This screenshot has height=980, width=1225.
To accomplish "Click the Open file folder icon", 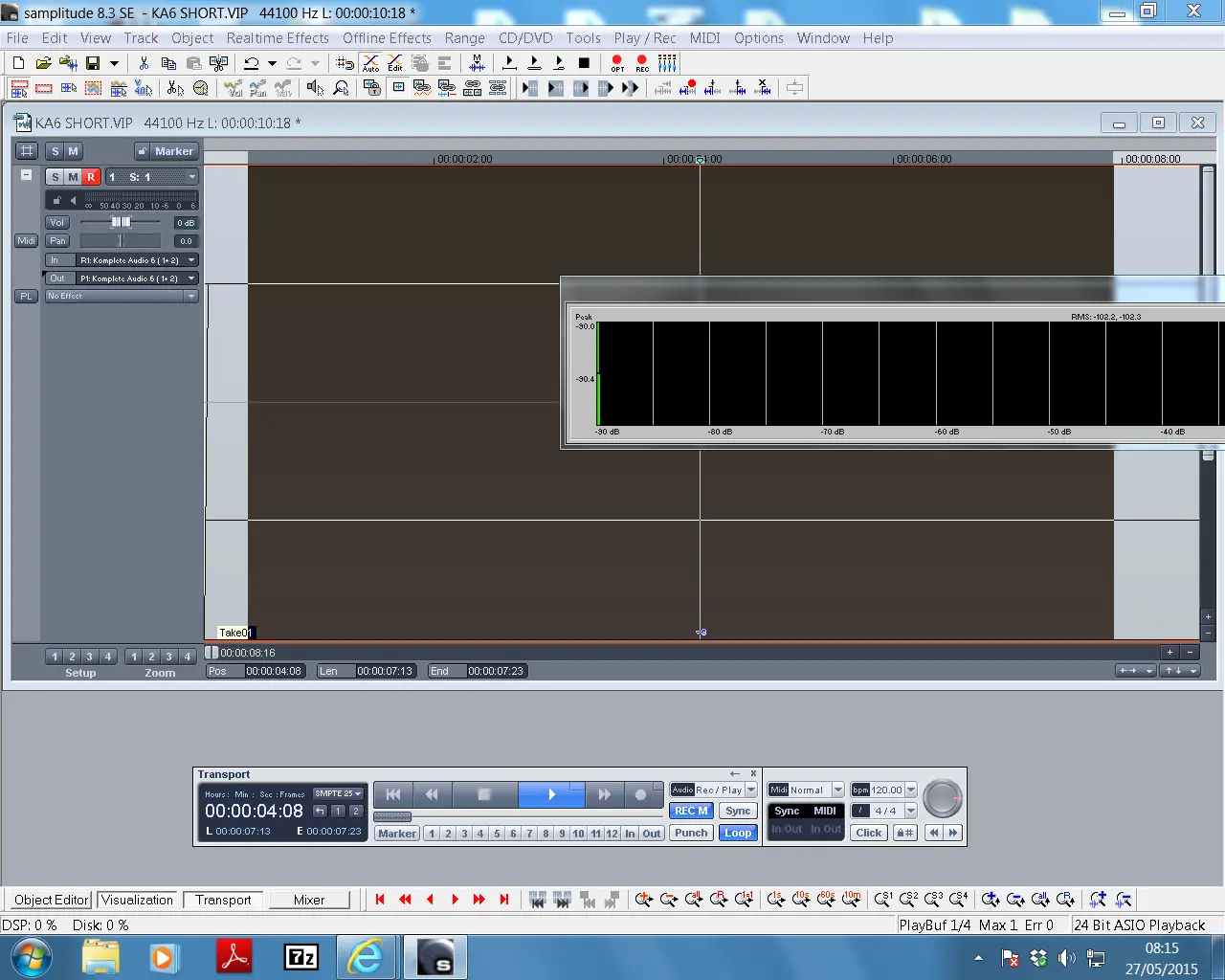I will pos(43,63).
